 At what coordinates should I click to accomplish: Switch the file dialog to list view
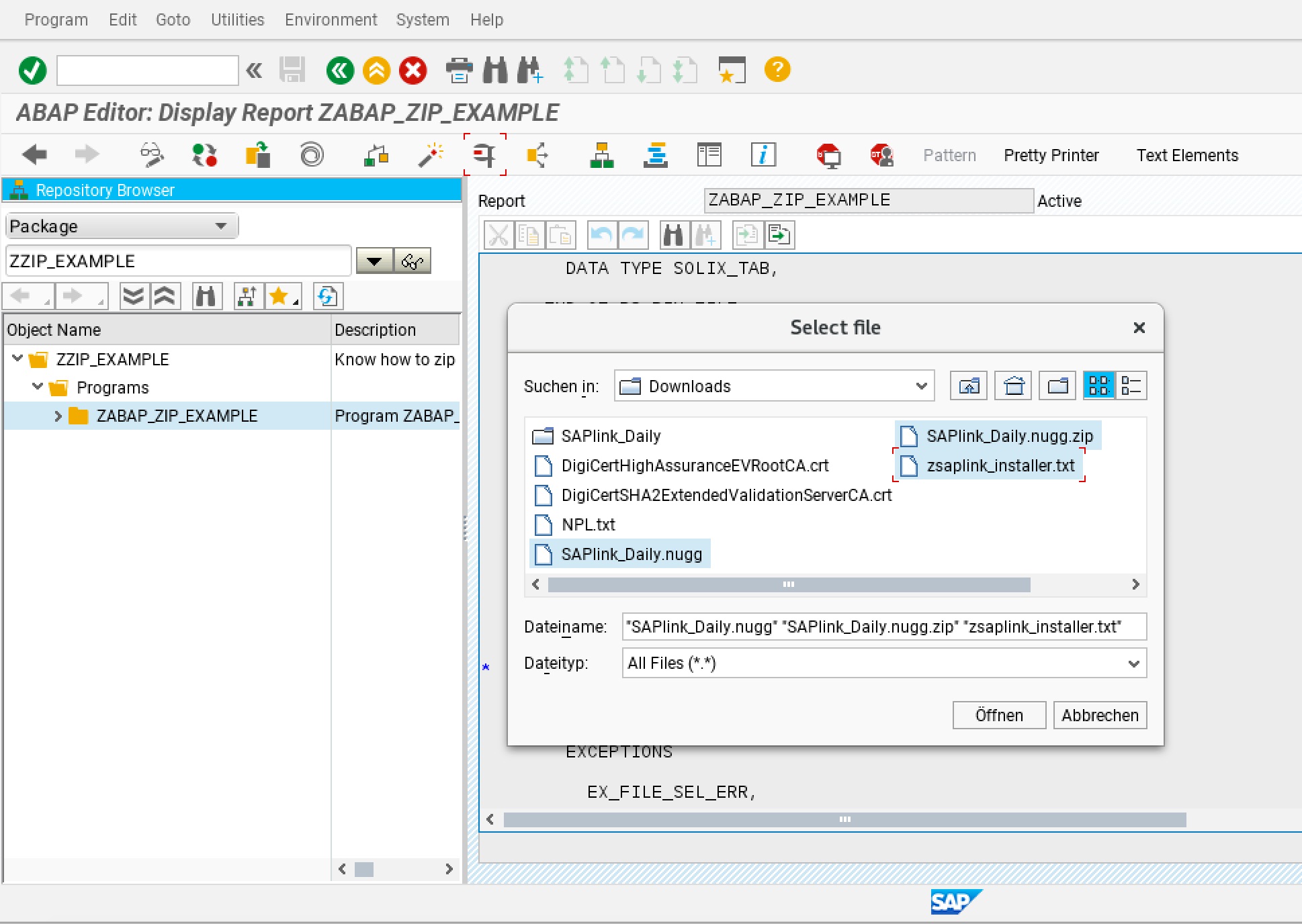[1132, 385]
